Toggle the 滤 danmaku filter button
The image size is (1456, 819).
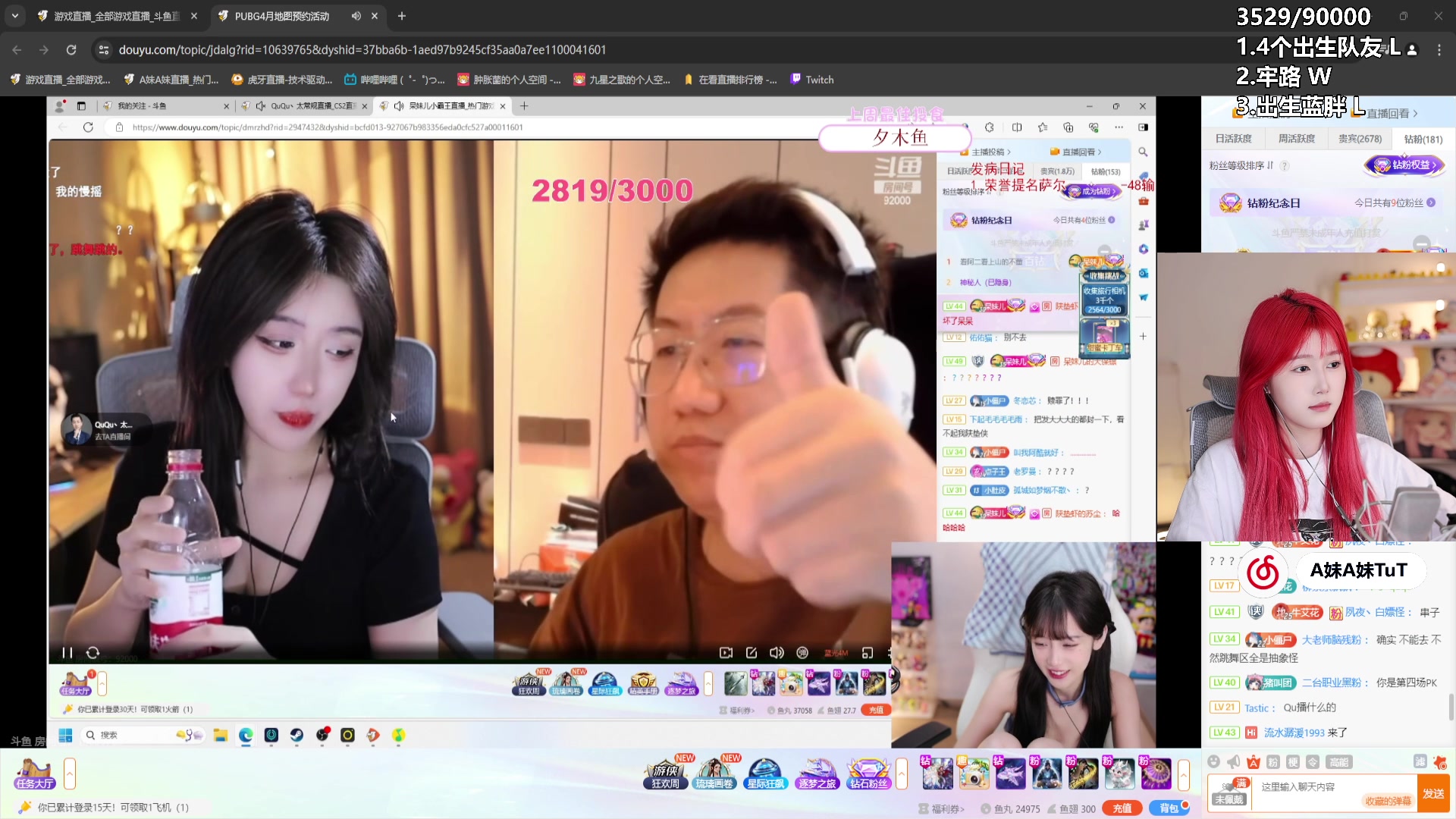click(x=1420, y=762)
